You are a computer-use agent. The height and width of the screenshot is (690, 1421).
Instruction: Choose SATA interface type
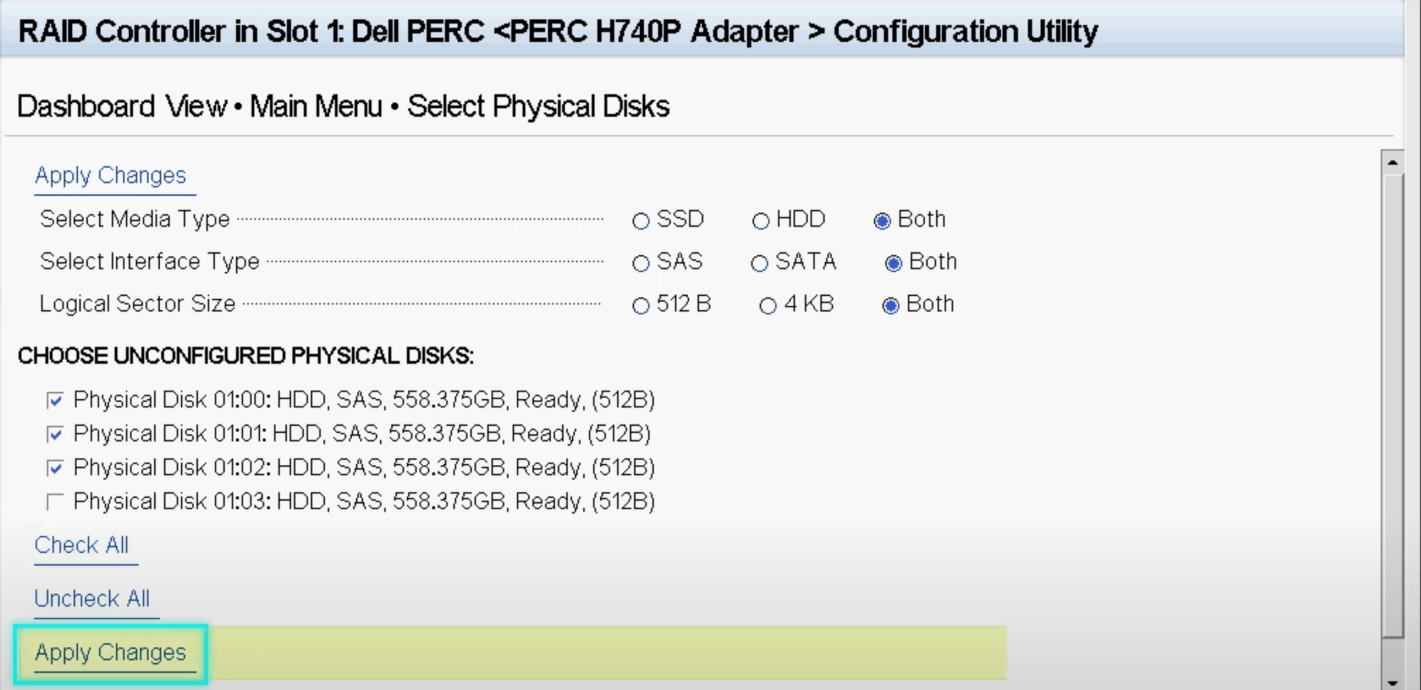pos(760,264)
